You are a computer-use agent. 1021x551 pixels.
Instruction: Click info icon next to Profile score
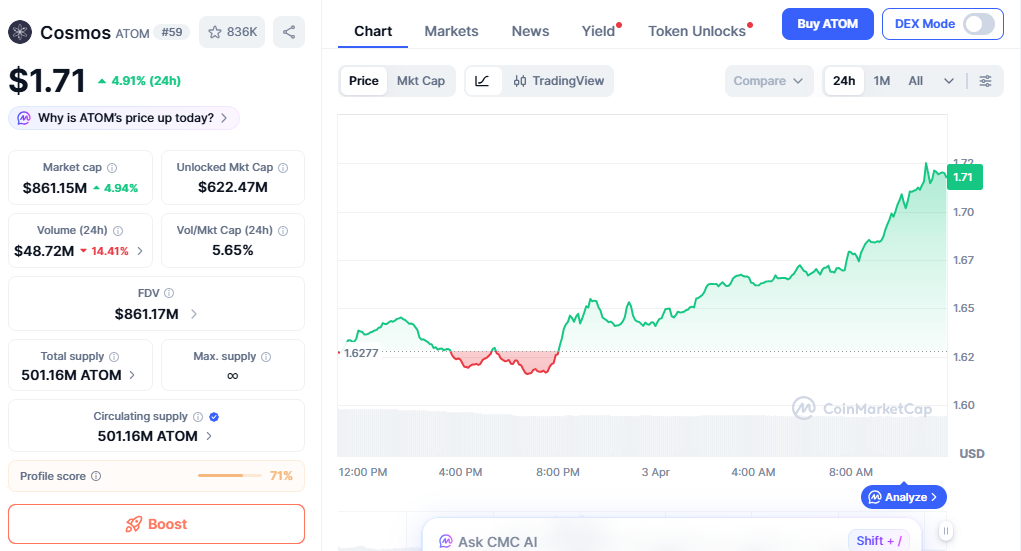click(96, 476)
